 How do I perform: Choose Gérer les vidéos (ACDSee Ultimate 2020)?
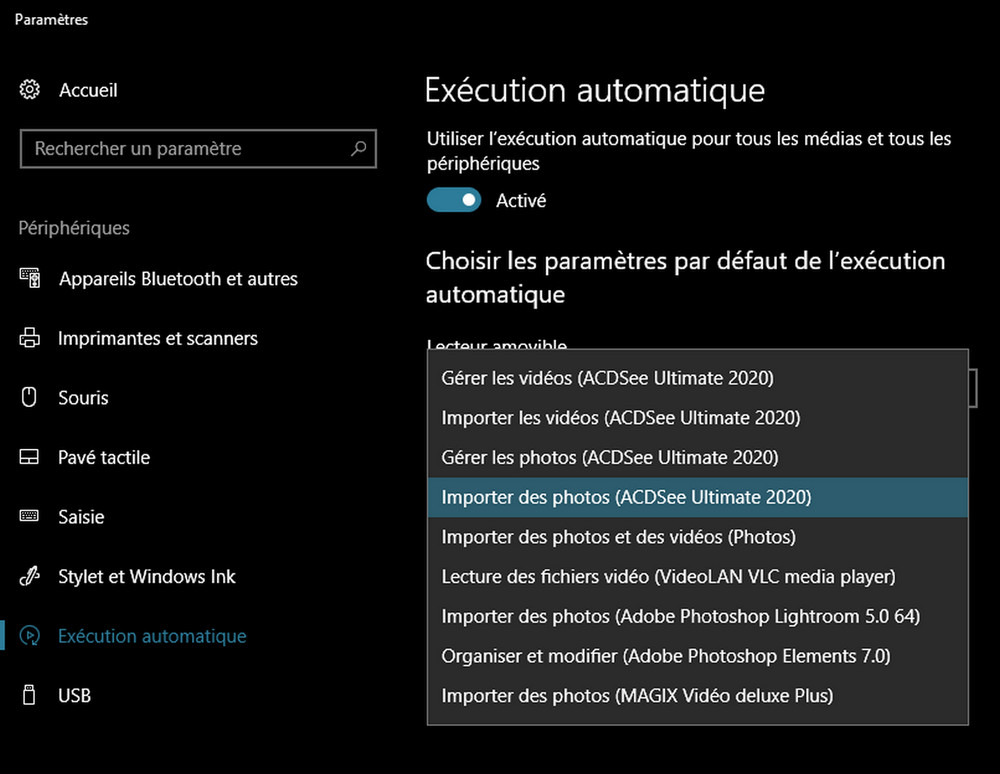click(607, 378)
